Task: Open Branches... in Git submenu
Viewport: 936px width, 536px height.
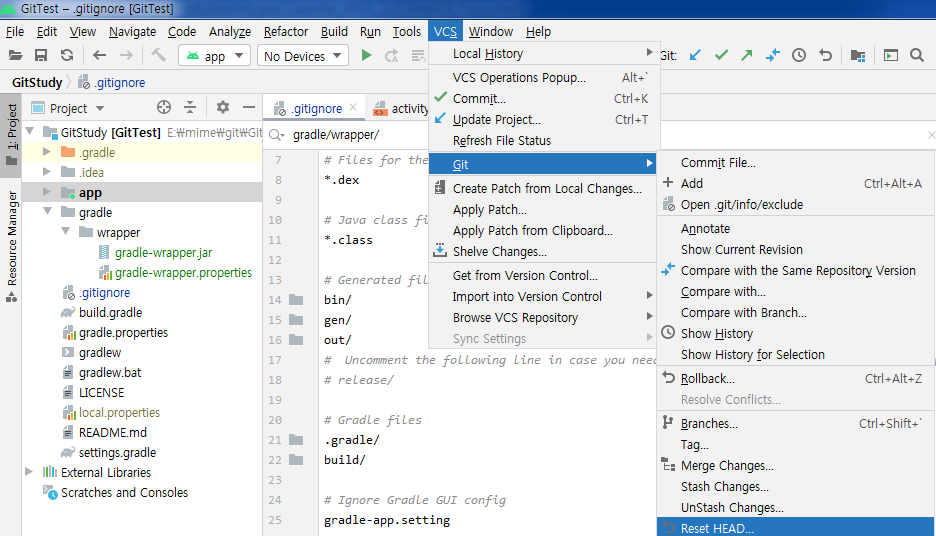Action: 796,423
